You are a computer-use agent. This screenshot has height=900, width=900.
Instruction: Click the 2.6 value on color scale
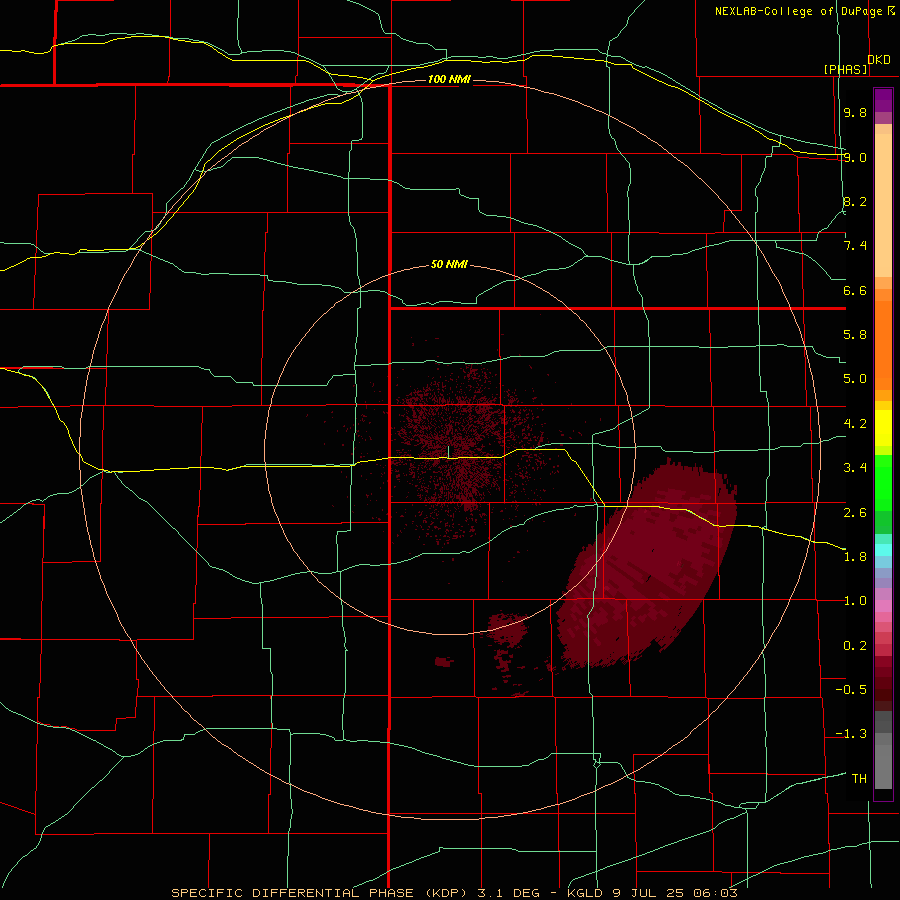coord(855,512)
